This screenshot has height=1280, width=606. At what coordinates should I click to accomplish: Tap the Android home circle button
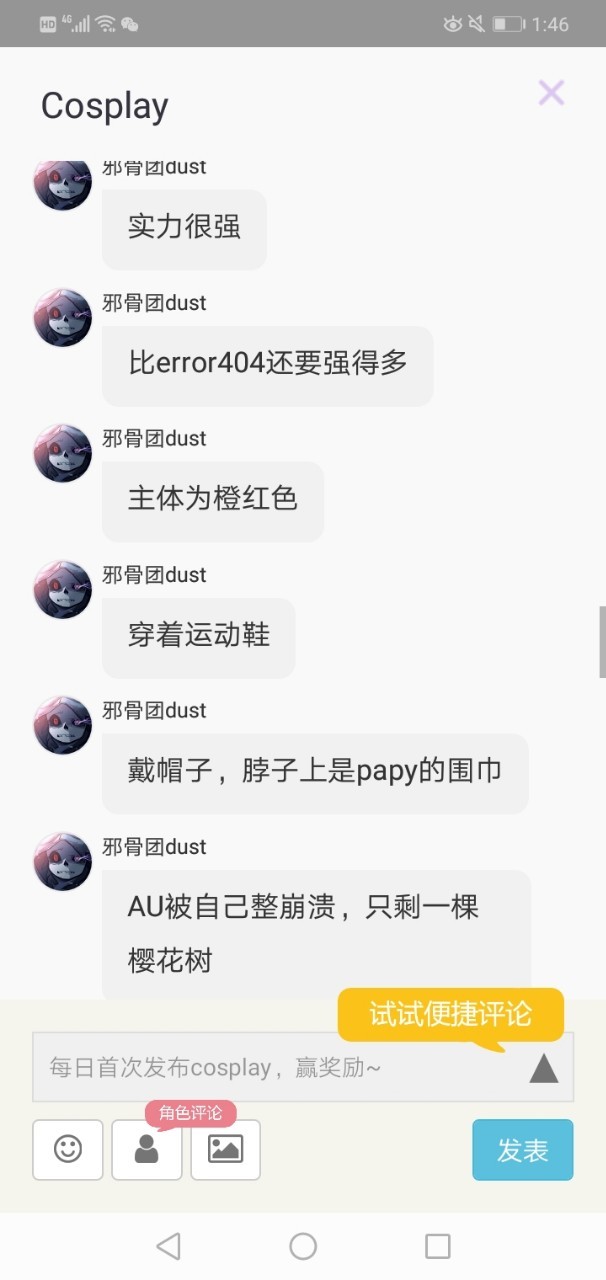pos(303,1246)
